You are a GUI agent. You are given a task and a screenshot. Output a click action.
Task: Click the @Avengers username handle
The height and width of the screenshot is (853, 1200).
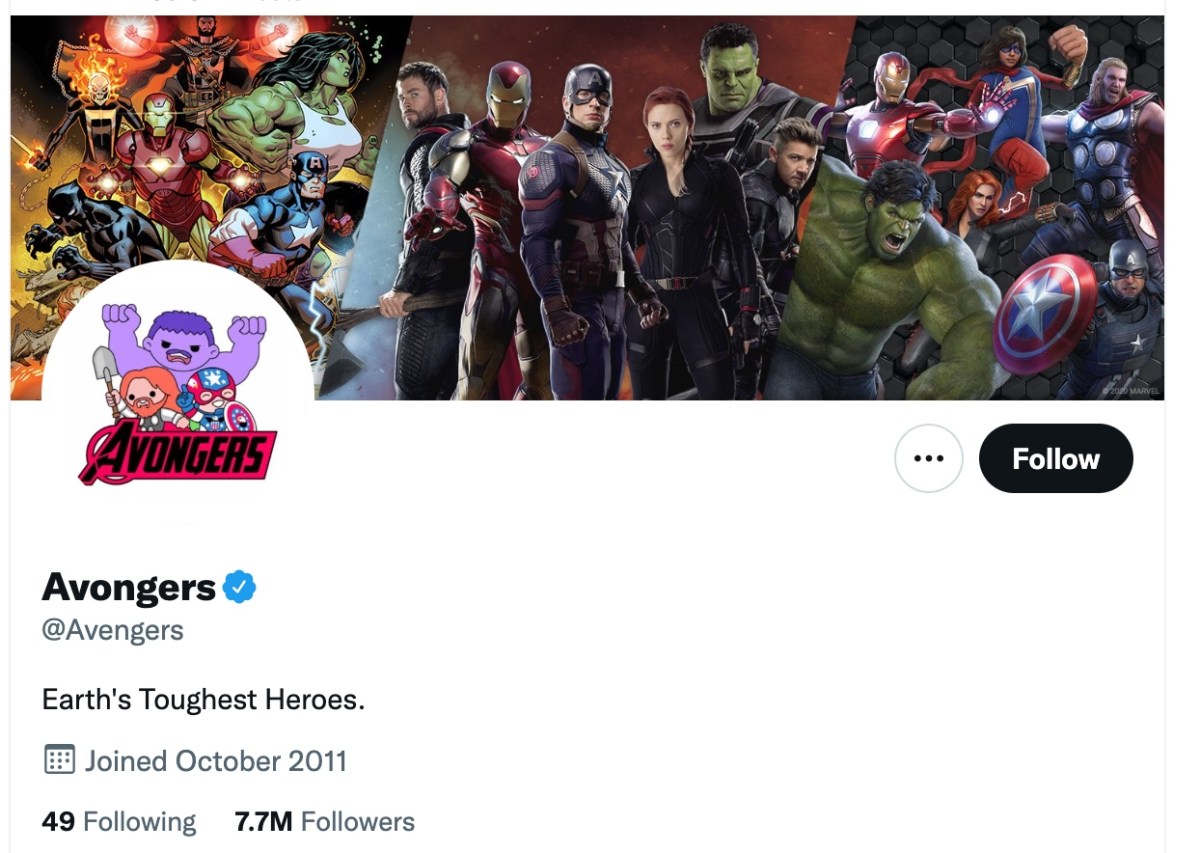pyautogui.click(x=113, y=630)
